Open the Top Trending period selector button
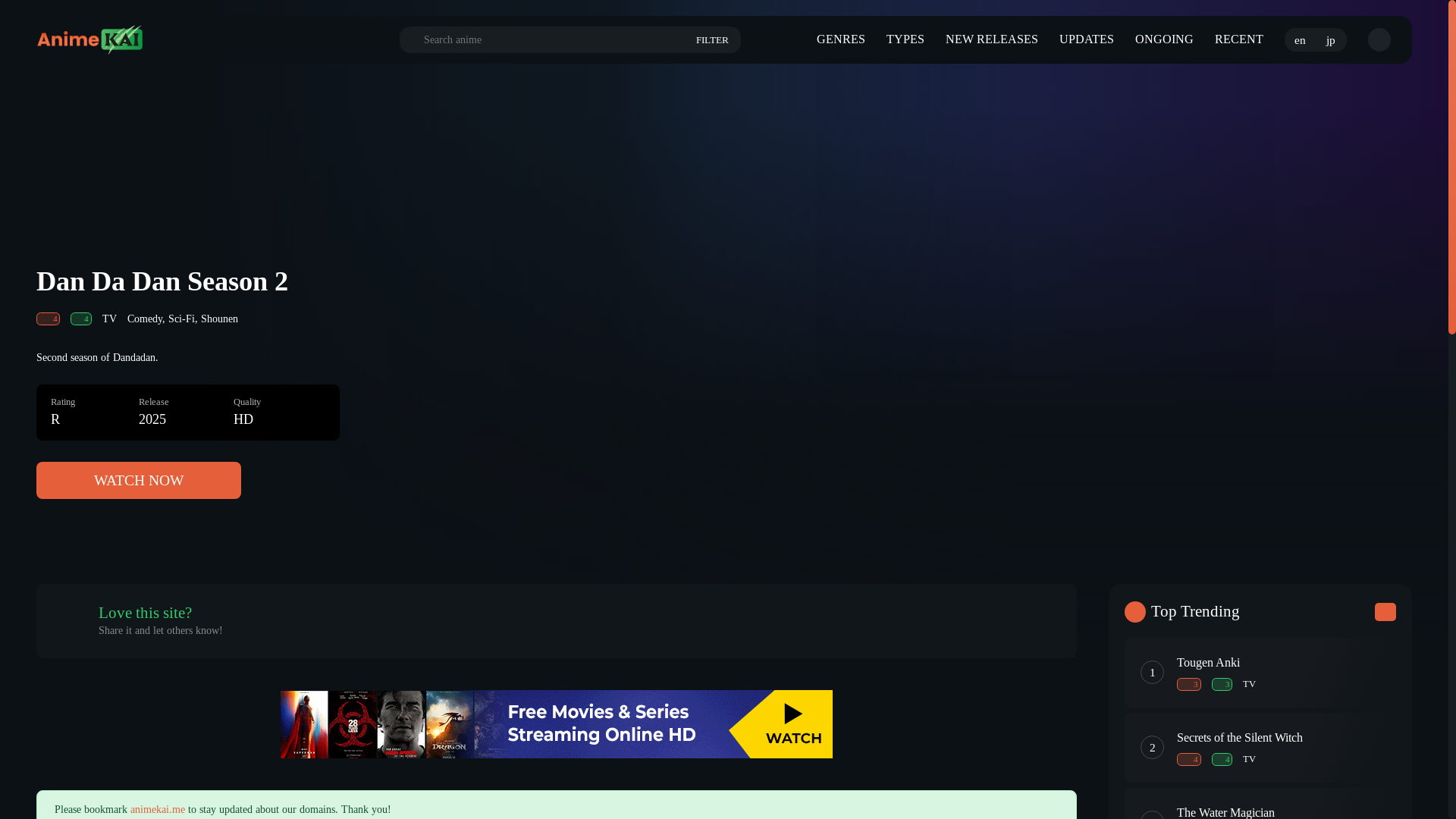Image resolution: width=1456 pixels, height=819 pixels. tap(1385, 612)
